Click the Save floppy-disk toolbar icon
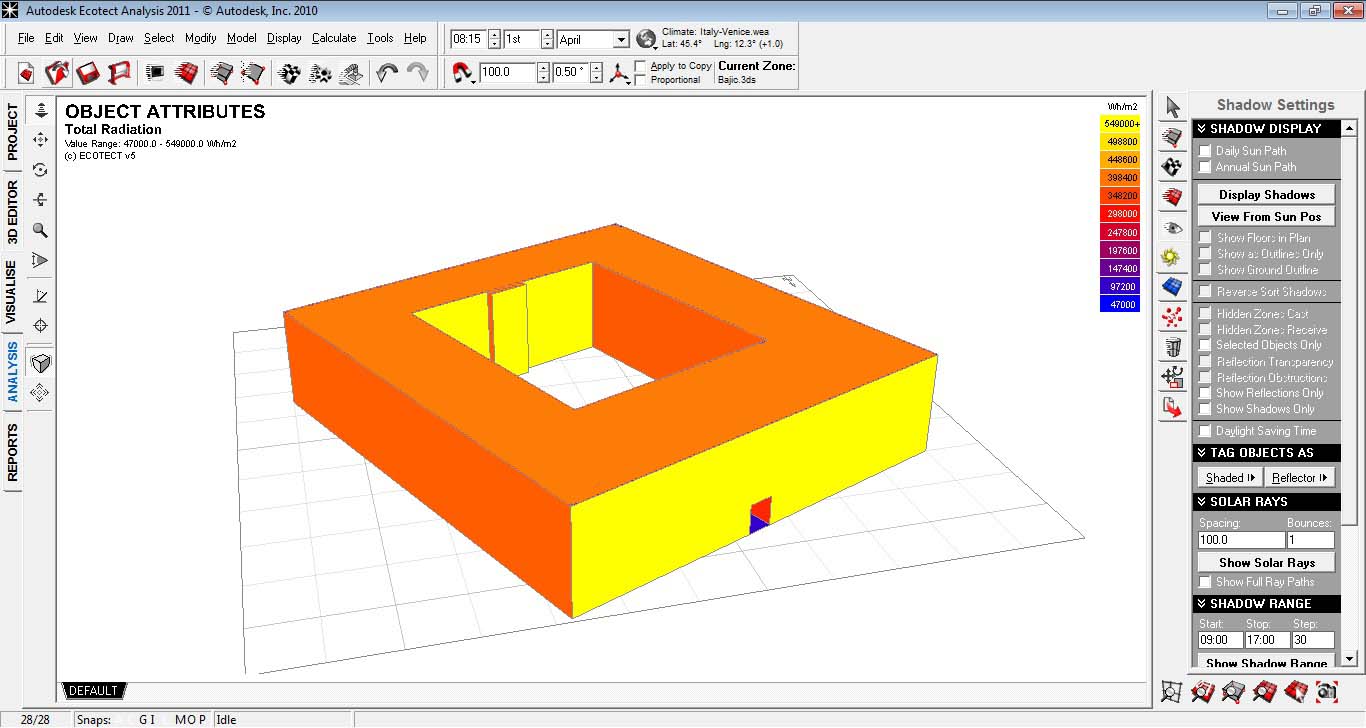 pos(89,73)
